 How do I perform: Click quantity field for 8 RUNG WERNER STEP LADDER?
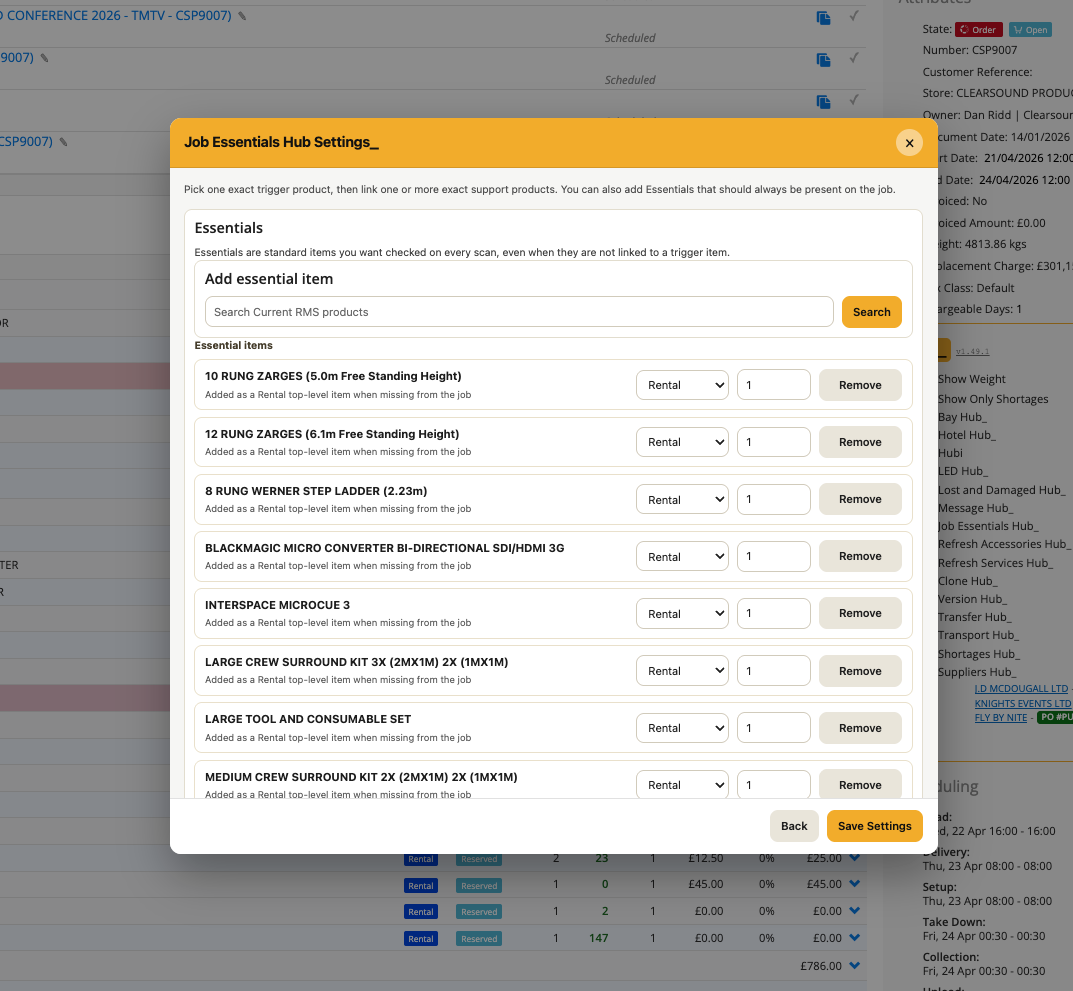point(773,500)
